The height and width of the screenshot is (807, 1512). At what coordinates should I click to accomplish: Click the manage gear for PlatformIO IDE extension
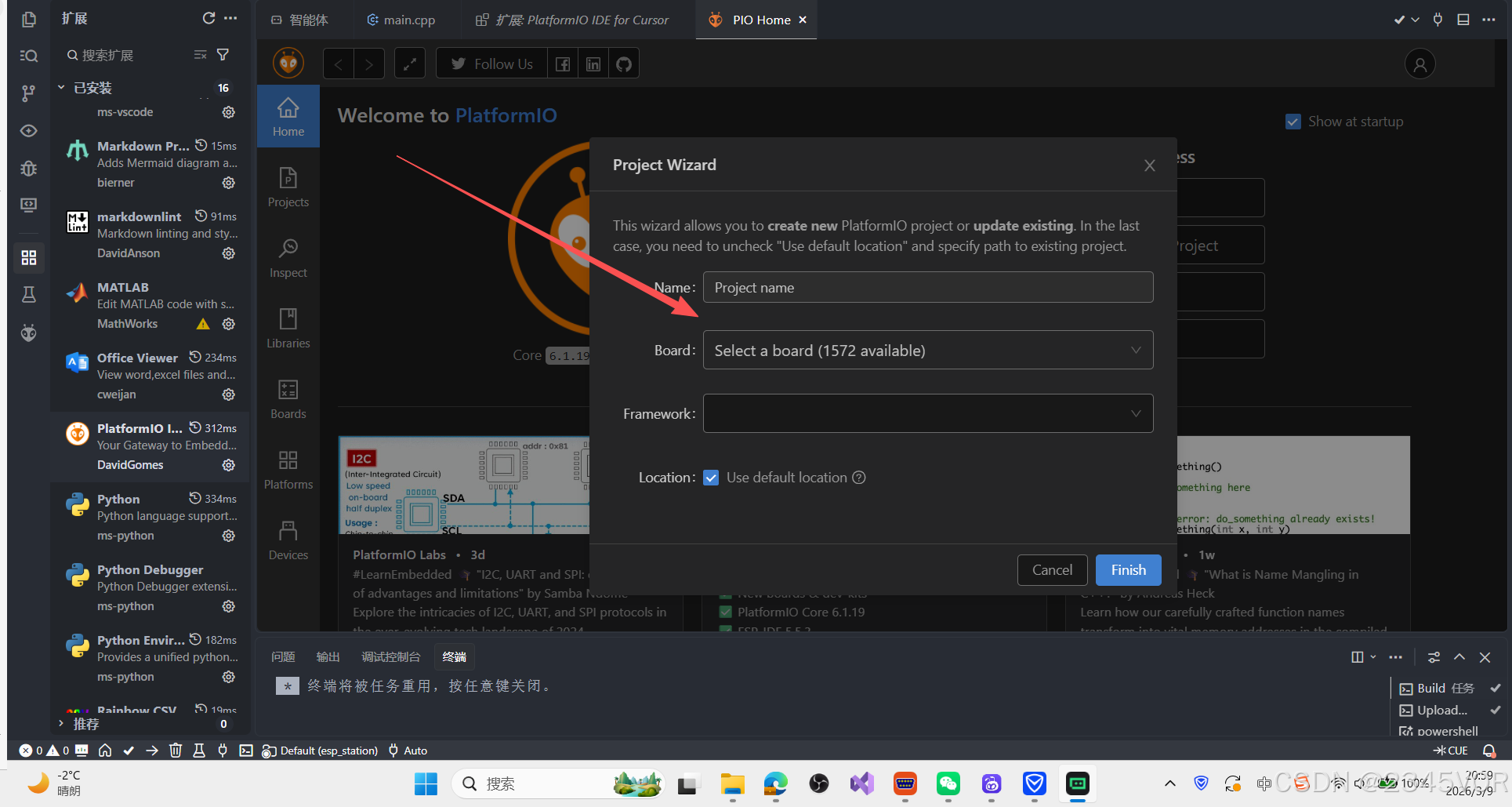click(228, 465)
